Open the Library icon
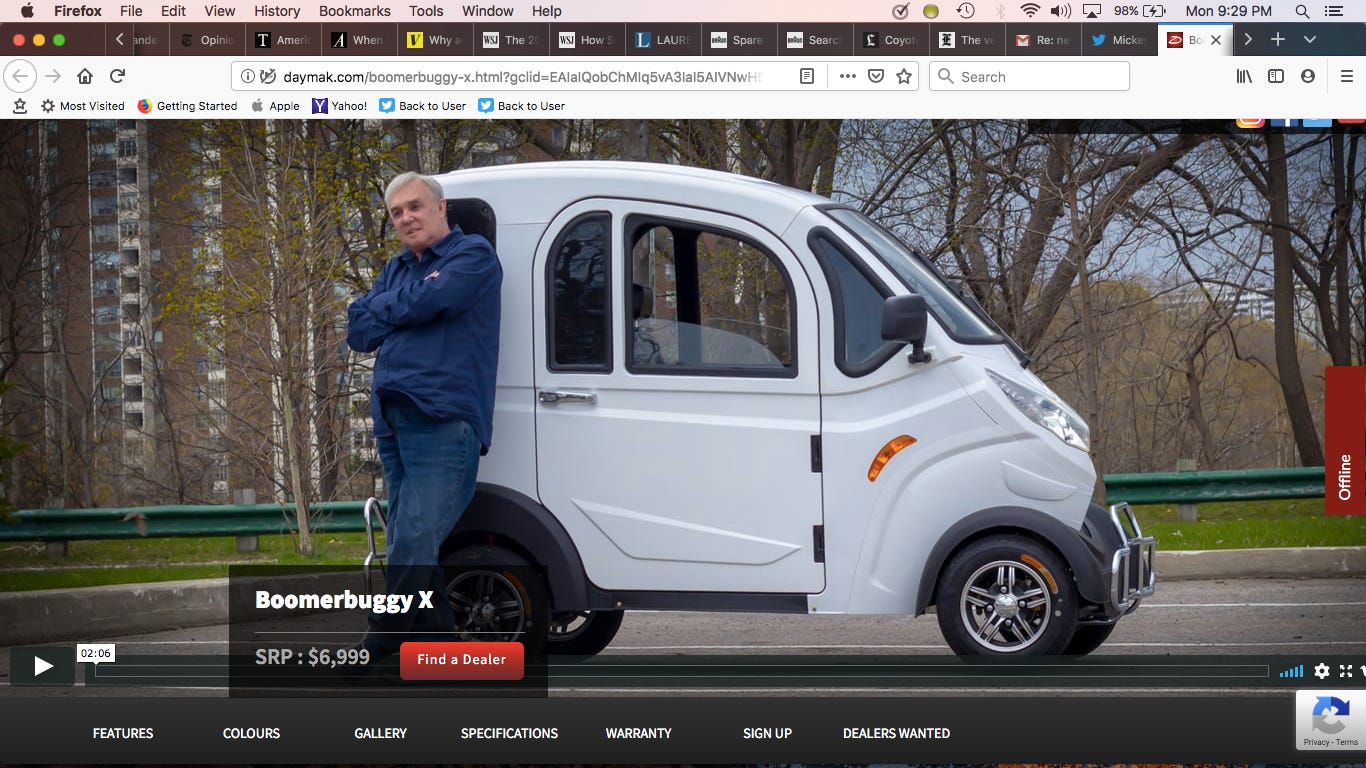Viewport: 1366px width, 768px height. coord(1244,76)
